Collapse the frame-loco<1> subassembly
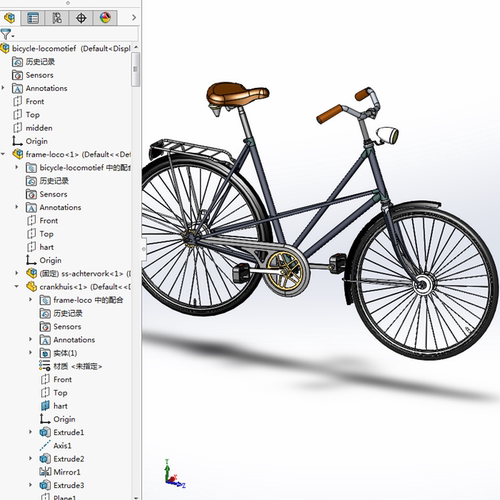The image size is (500, 500). tap(3, 154)
